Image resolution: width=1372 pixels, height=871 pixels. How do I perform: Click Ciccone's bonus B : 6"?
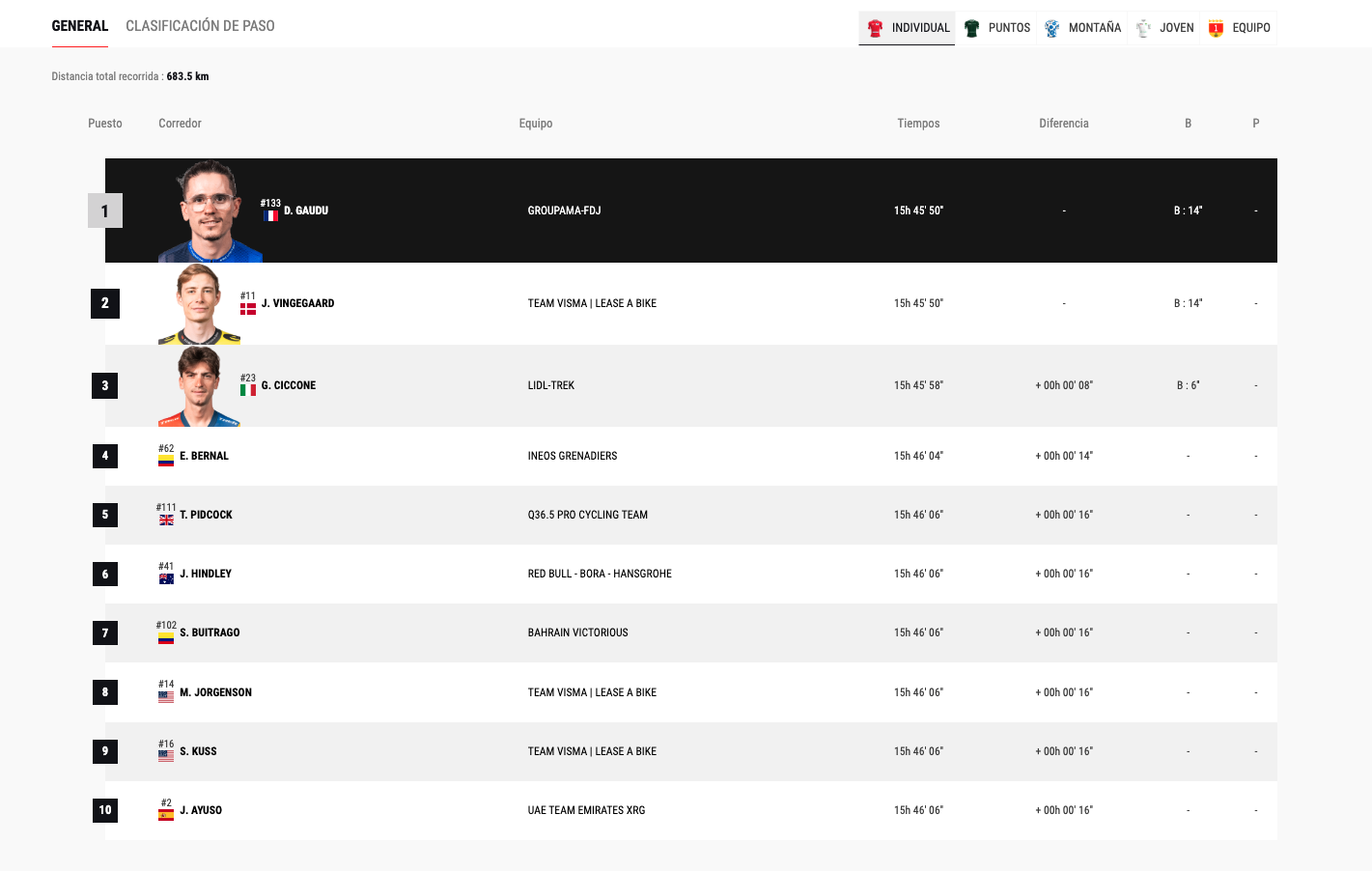tap(1188, 385)
